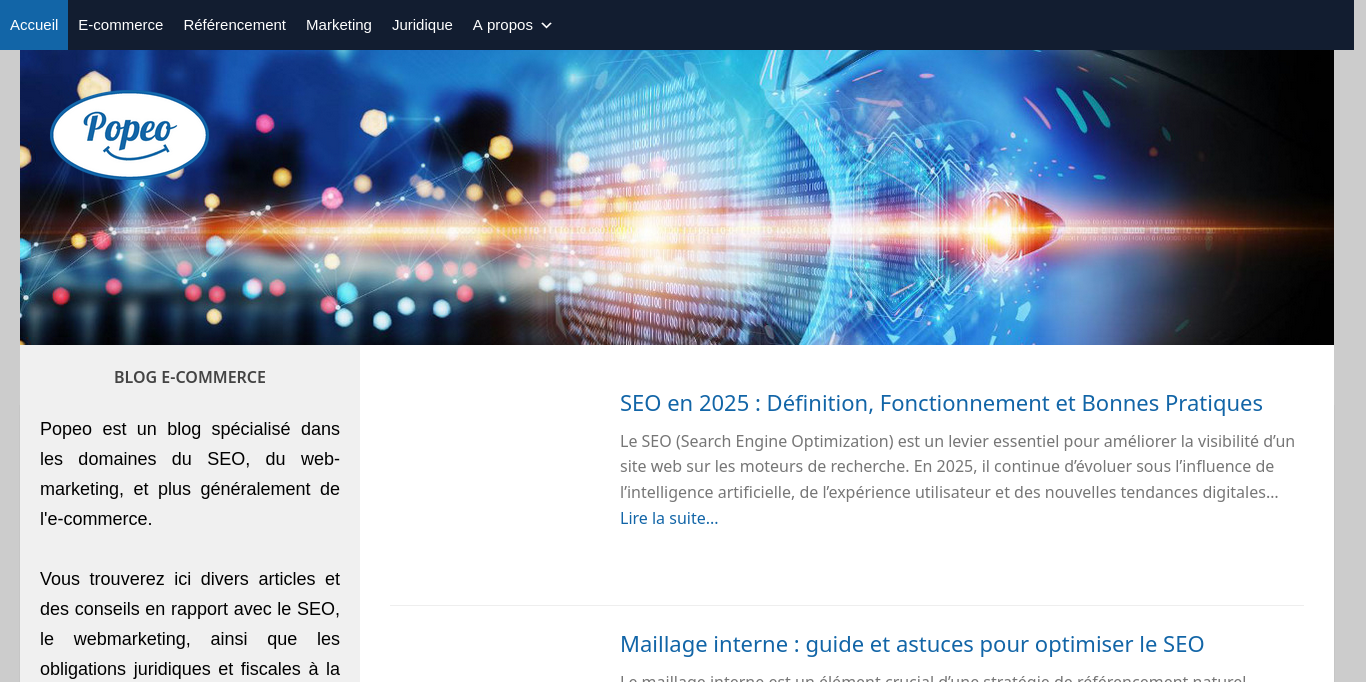Screen dimensions: 1366x682
Task: Open the Juridique navigation item
Action: pos(422,25)
